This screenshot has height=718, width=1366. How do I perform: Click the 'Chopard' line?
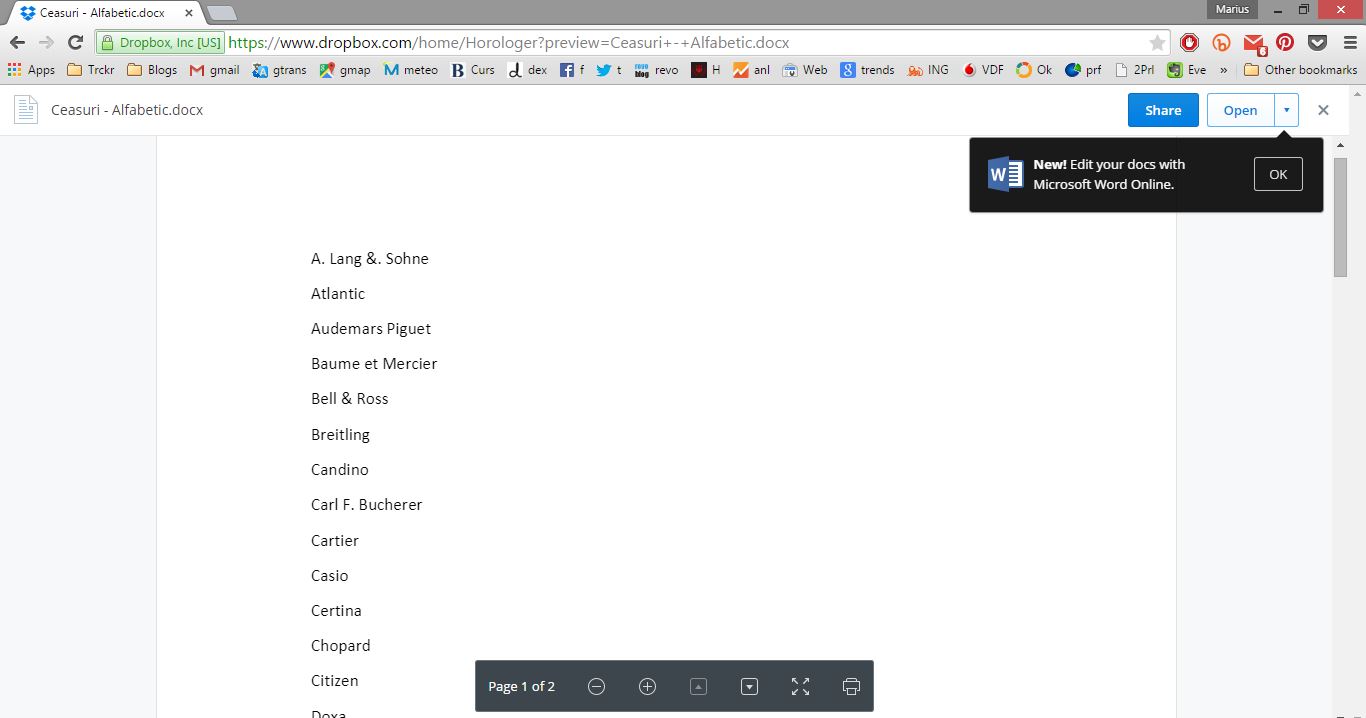pyautogui.click(x=340, y=646)
